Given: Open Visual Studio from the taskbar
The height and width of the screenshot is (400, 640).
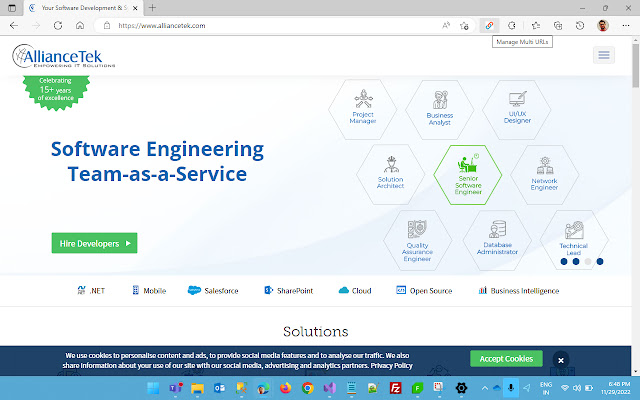Looking at the screenshot, I should point(330,388).
